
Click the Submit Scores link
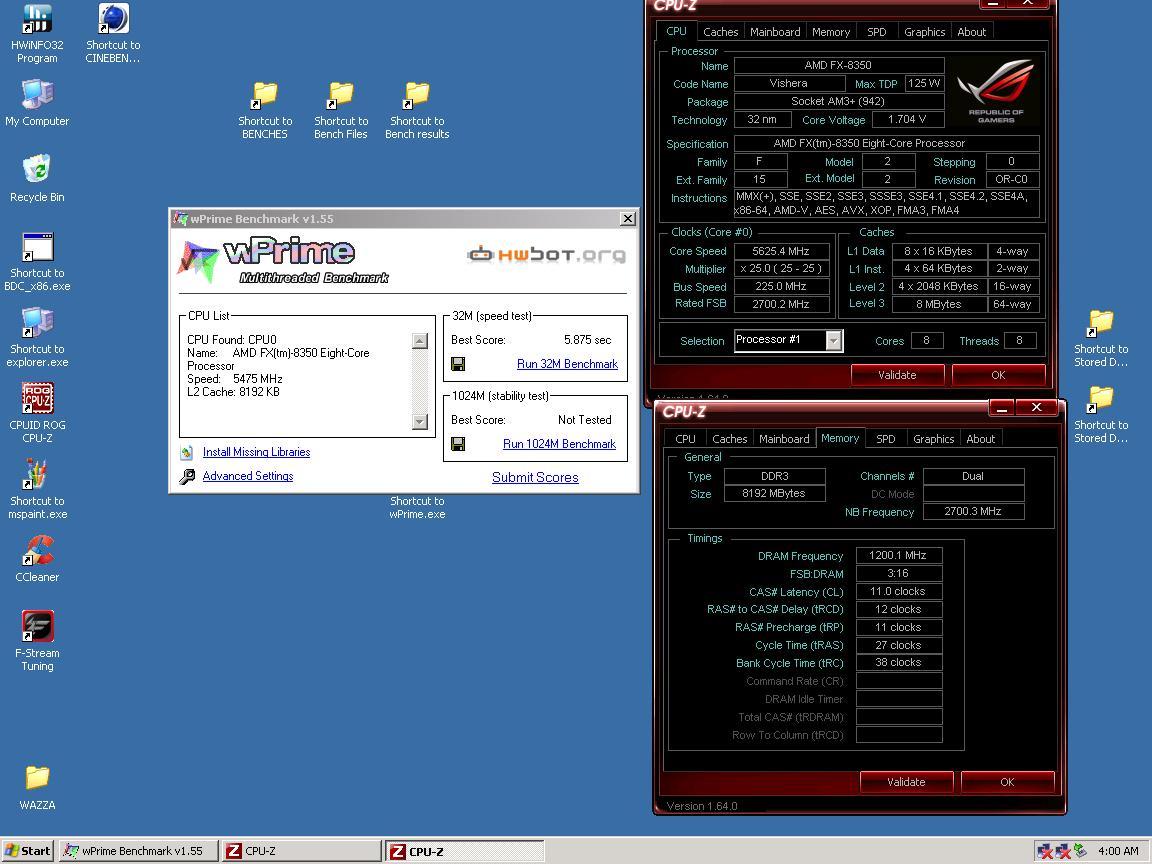pyautogui.click(x=535, y=478)
